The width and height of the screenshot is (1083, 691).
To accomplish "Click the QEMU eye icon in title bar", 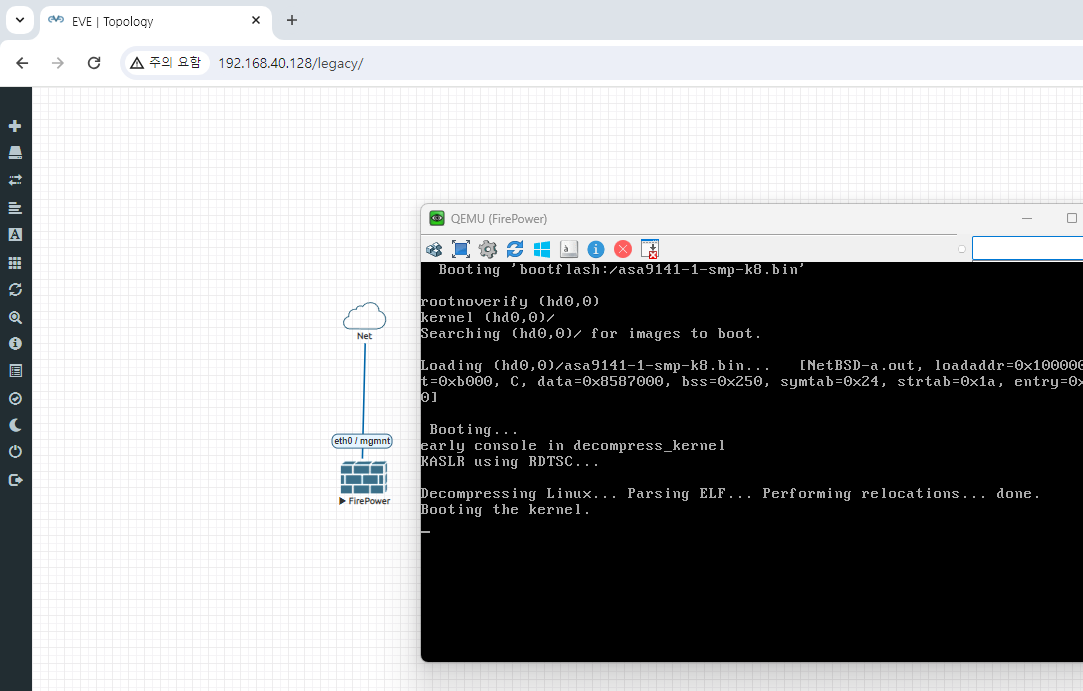I will coord(437,218).
